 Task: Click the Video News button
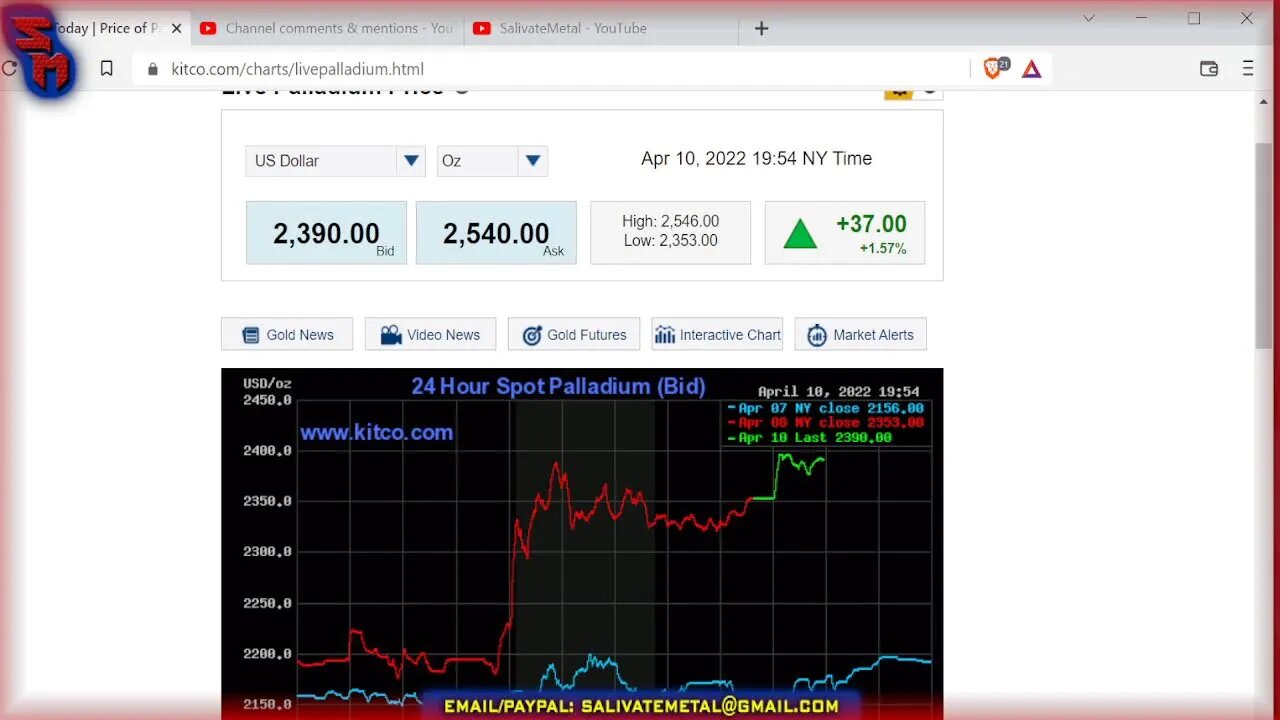430,334
